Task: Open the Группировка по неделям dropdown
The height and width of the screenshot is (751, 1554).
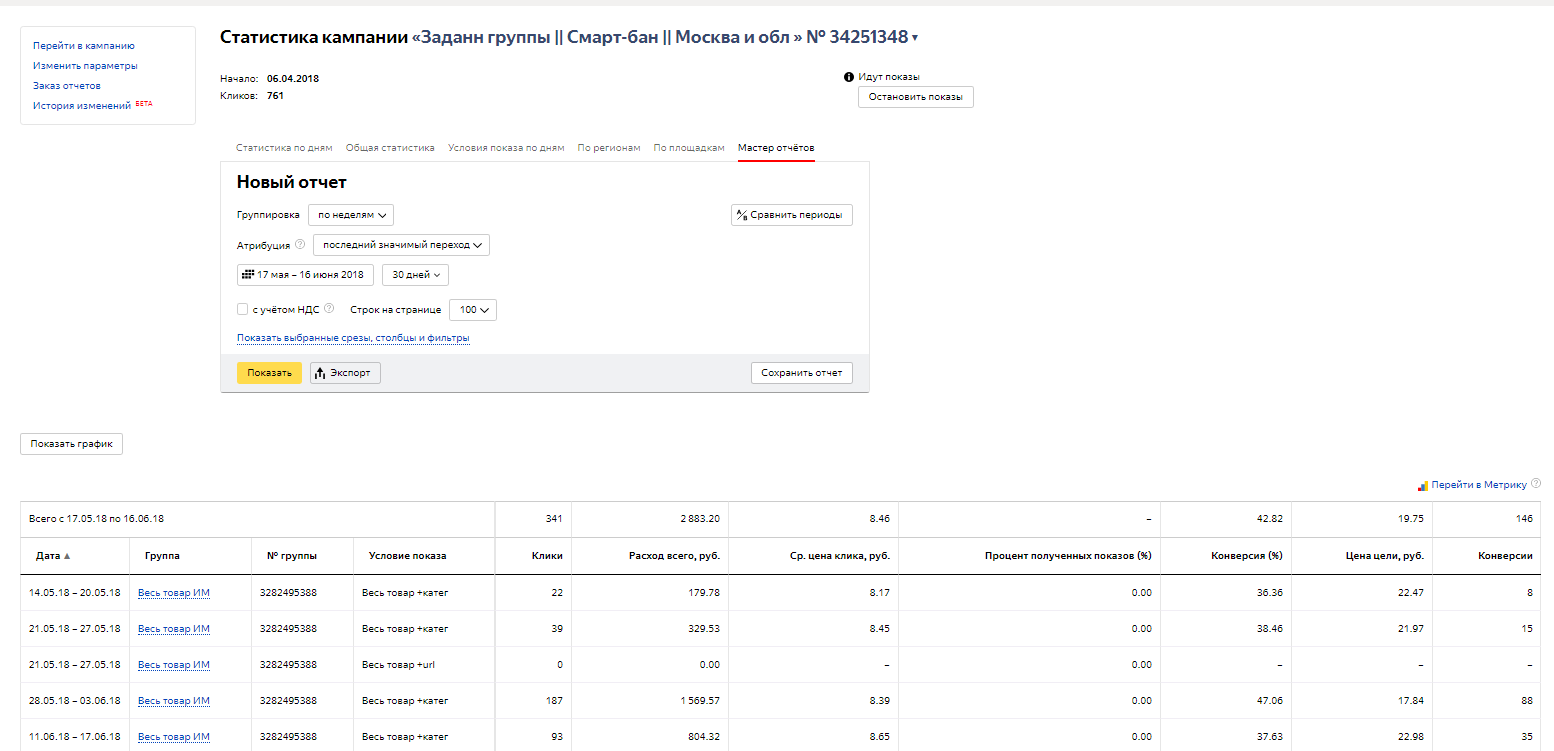Action: click(351, 215)
